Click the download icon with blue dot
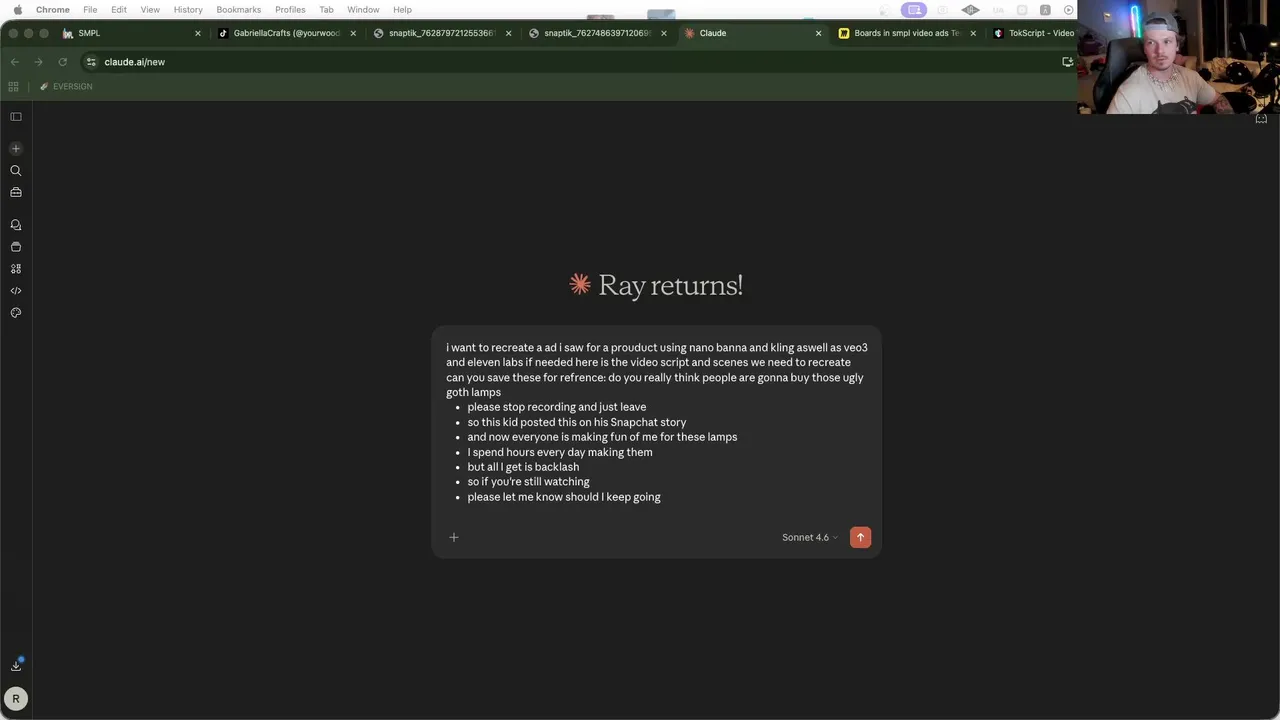This screenshot has height=720, width=1280. tap(16, 665)
